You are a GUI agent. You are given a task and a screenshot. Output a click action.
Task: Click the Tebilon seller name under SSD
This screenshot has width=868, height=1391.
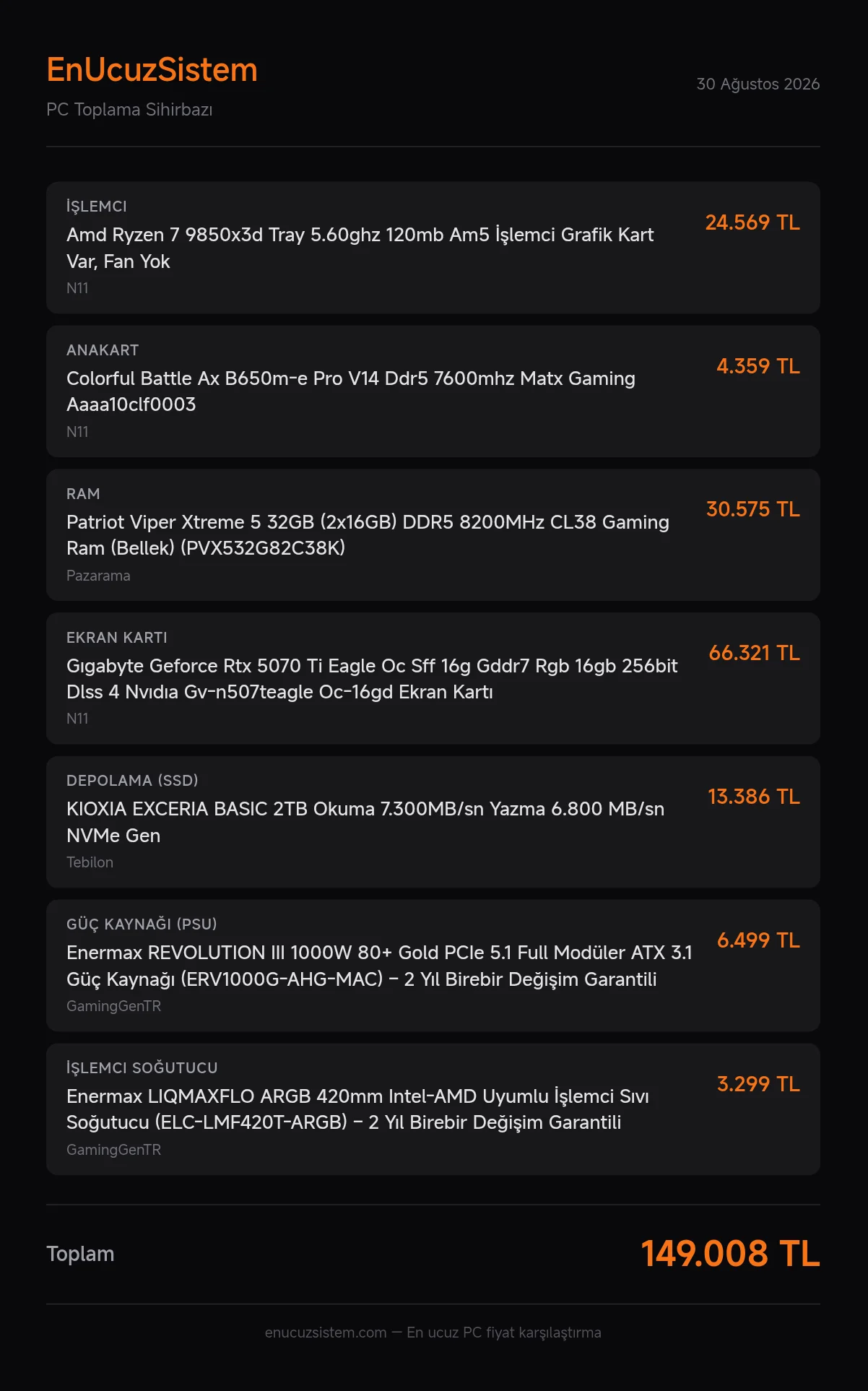pyautogui.click(x=90, y=862)
